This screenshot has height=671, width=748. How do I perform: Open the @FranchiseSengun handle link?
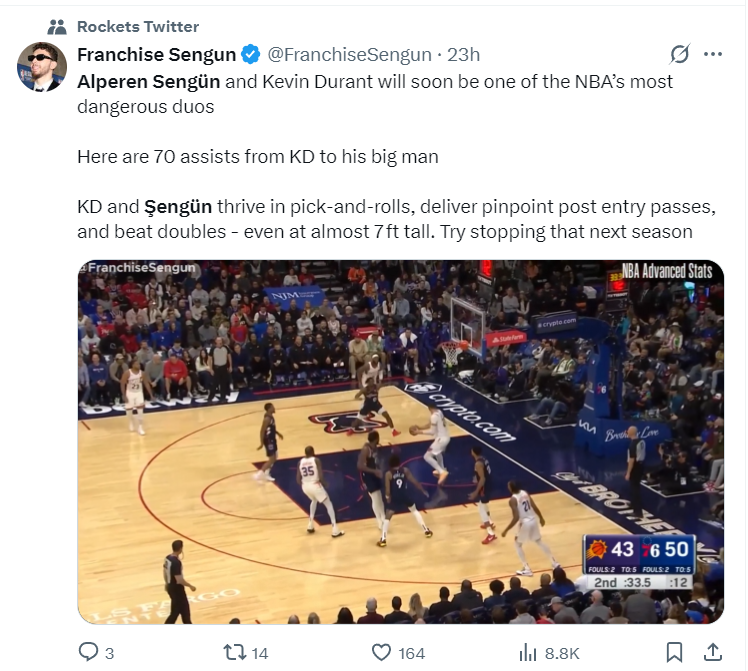(349, 54)
